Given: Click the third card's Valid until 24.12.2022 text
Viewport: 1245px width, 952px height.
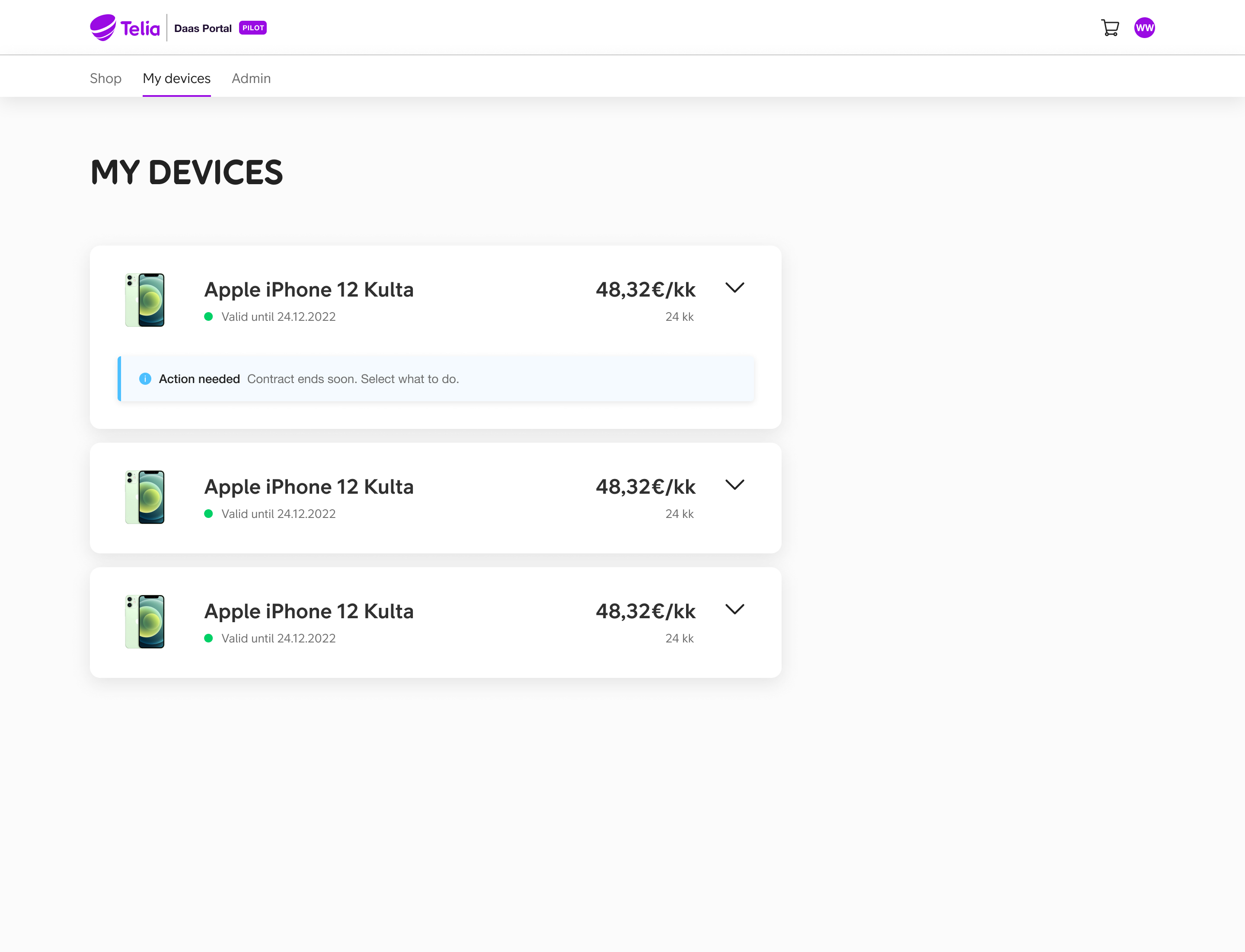Looking at the screenshot, I should click(x=278, y=639).
